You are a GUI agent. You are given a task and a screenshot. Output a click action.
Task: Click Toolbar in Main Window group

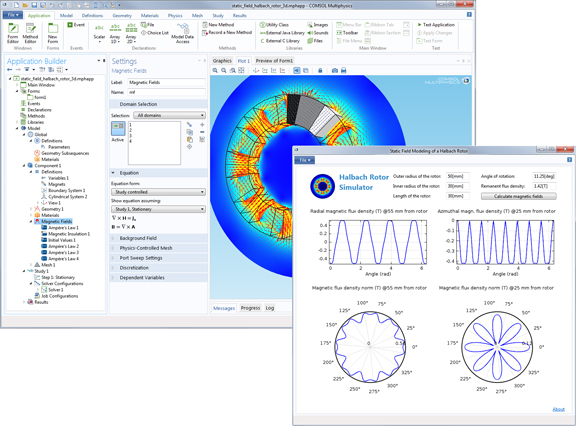click(347, 33)
